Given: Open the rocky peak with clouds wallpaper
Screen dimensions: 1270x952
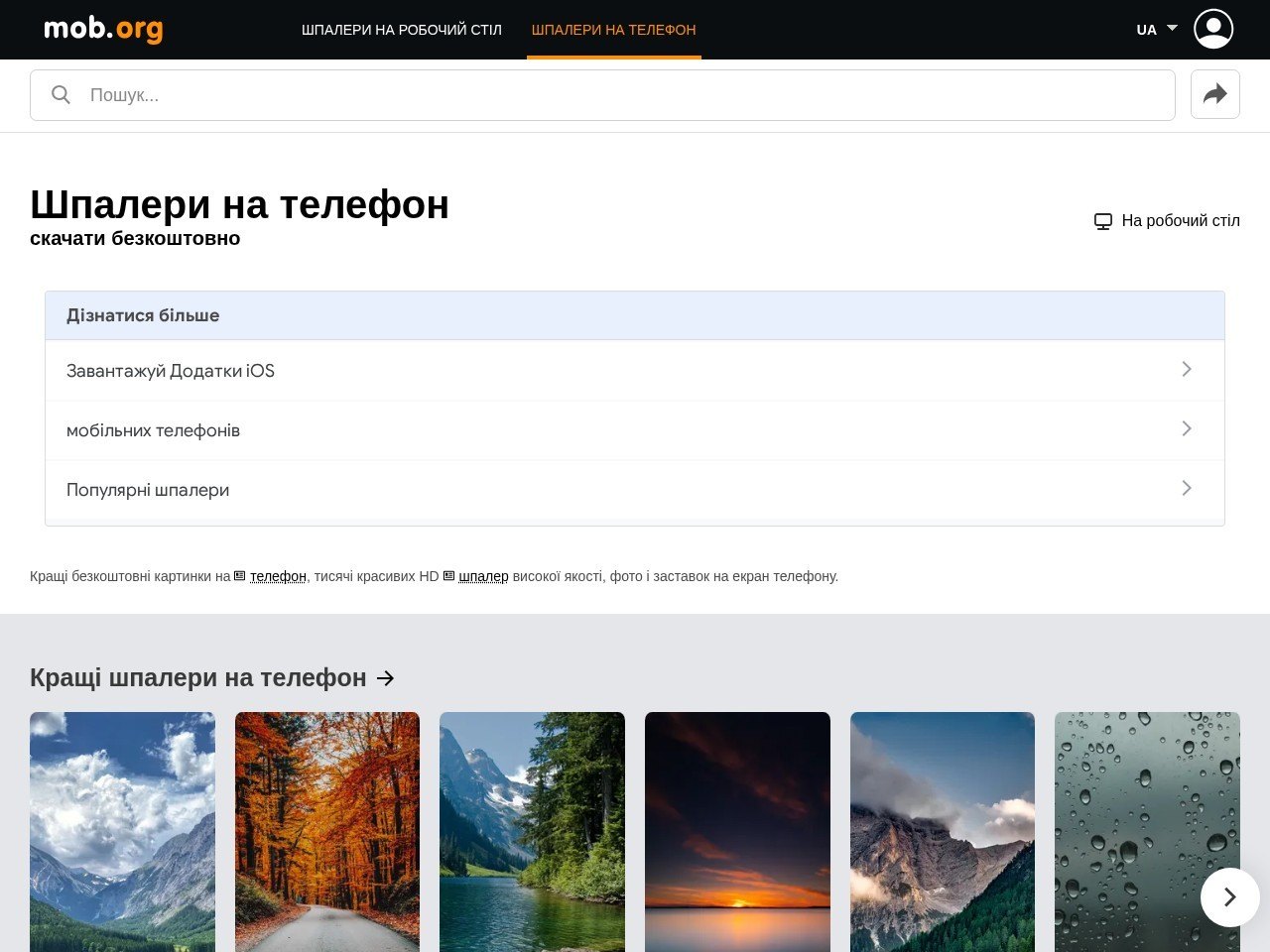Looking at the screenshot, I should (x=943, y=832).
